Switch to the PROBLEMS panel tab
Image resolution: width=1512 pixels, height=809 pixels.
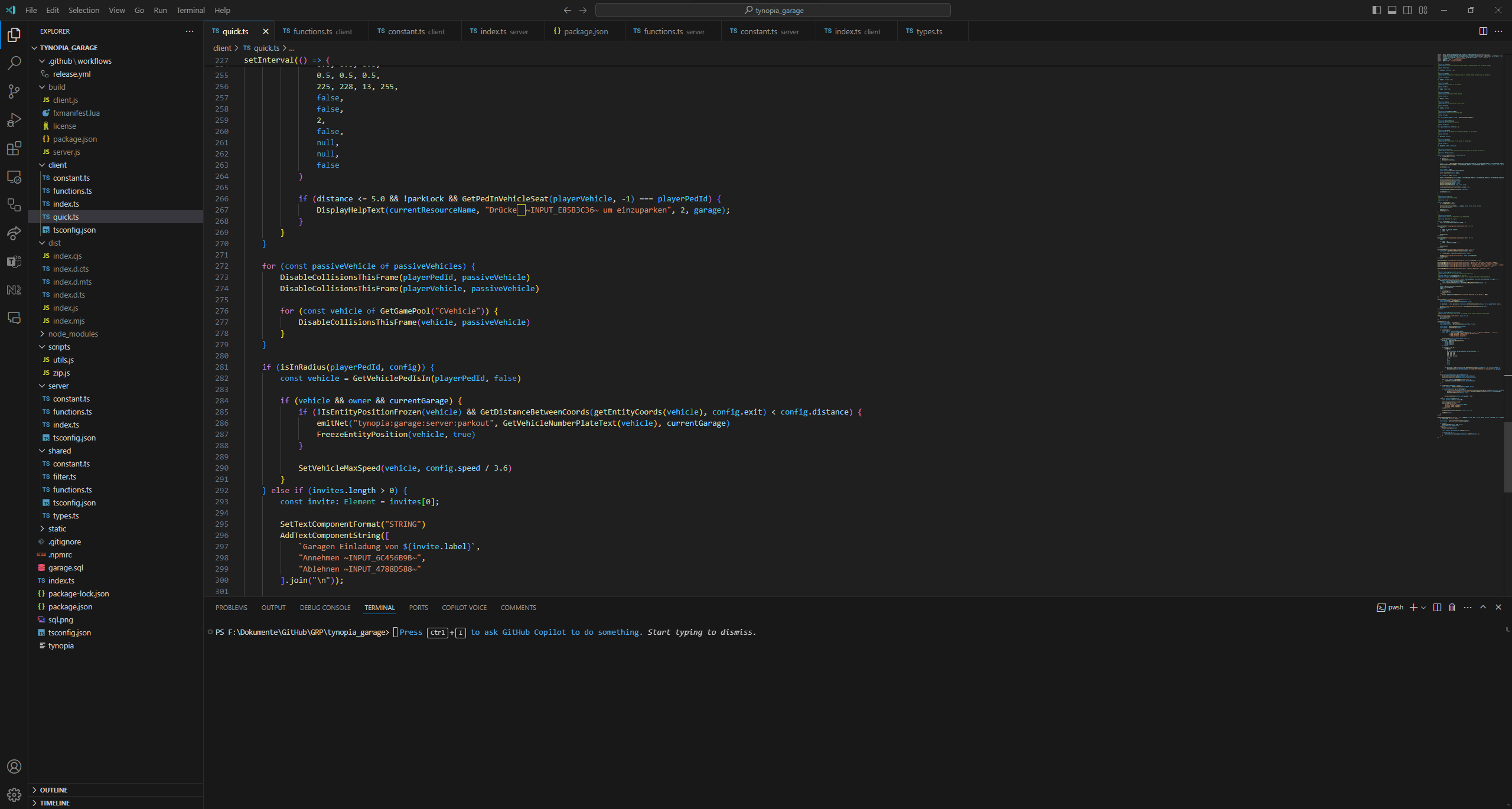(x=231, y=608)
